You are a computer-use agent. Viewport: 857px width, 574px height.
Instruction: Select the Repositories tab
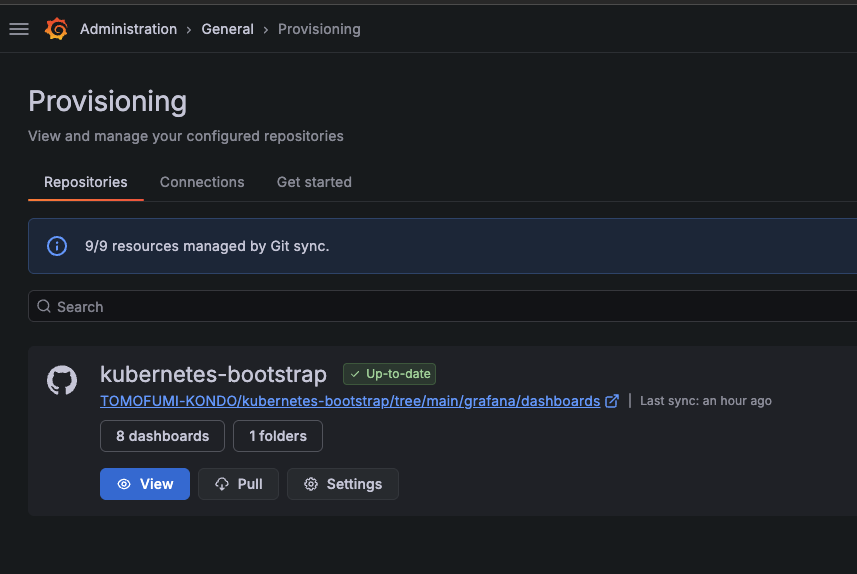pyautogui.click(x=86, y=182)
